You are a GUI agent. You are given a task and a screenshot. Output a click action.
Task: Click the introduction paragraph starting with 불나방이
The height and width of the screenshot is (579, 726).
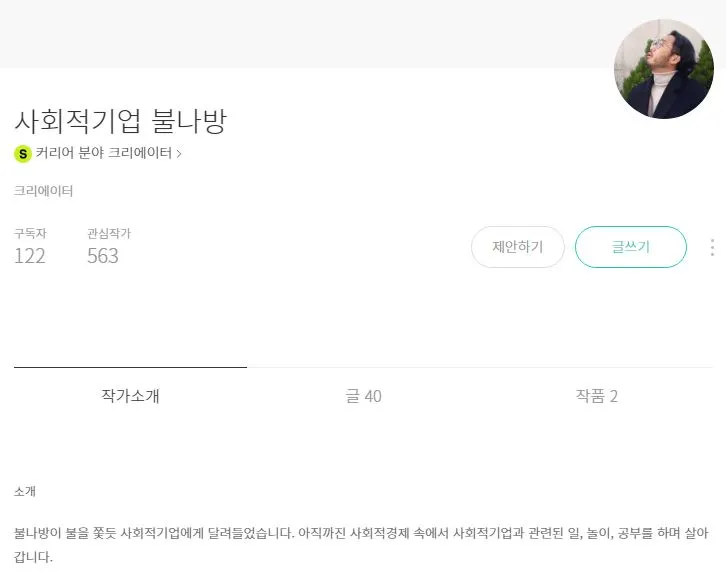click(361, 544)
